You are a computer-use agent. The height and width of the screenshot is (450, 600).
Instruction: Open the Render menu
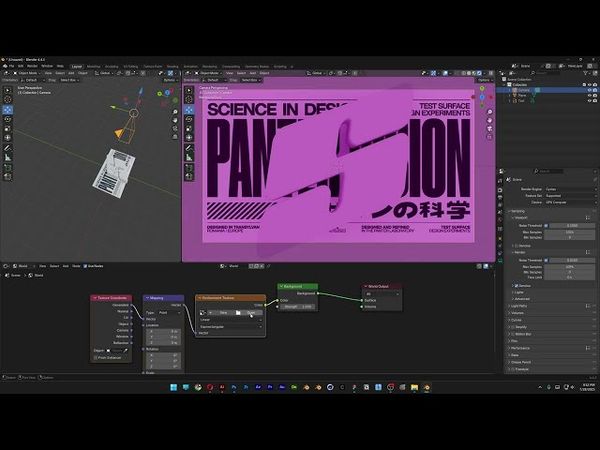(32, 66)
